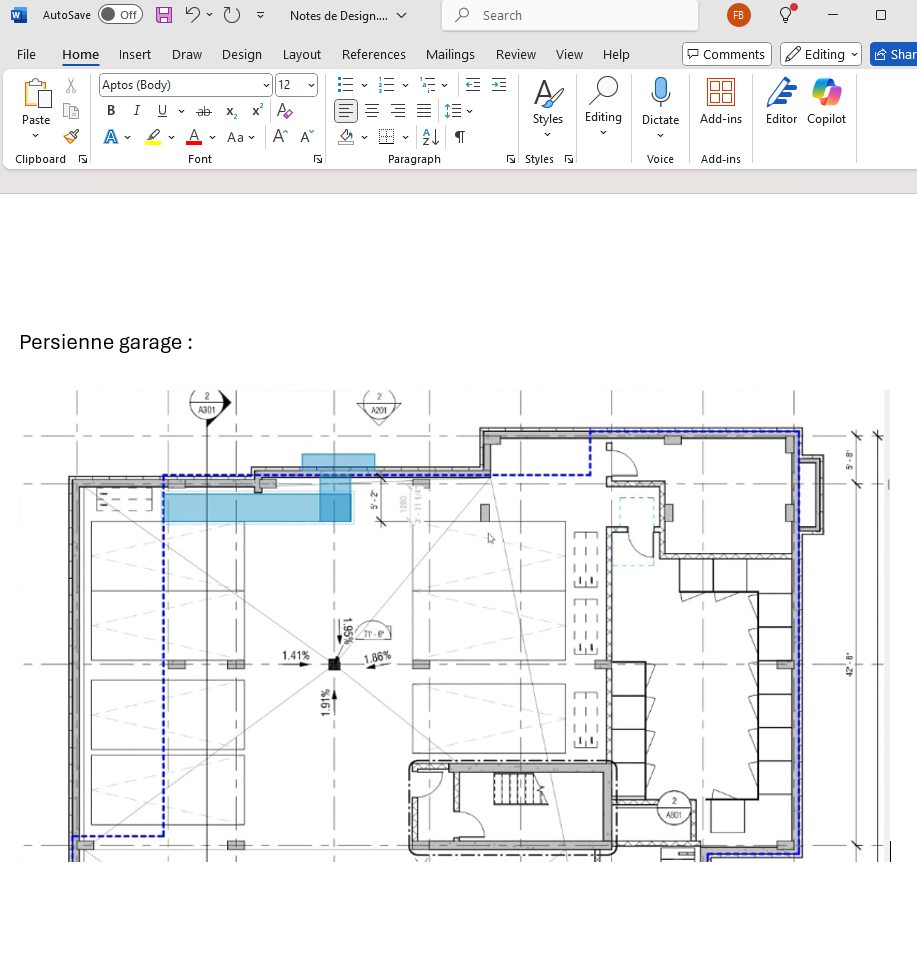
Task: Click the Save icon in title bar
Action: (164, 15)
